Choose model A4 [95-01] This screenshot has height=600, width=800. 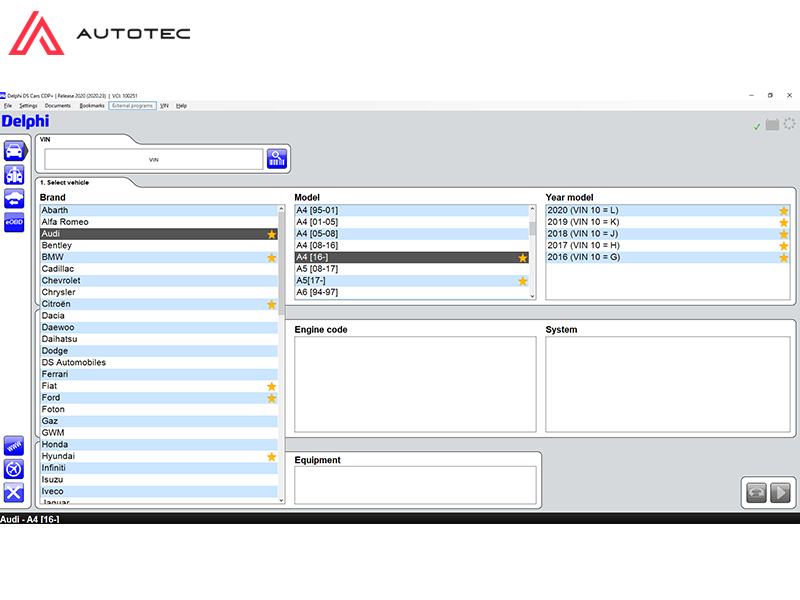[412, 210]
